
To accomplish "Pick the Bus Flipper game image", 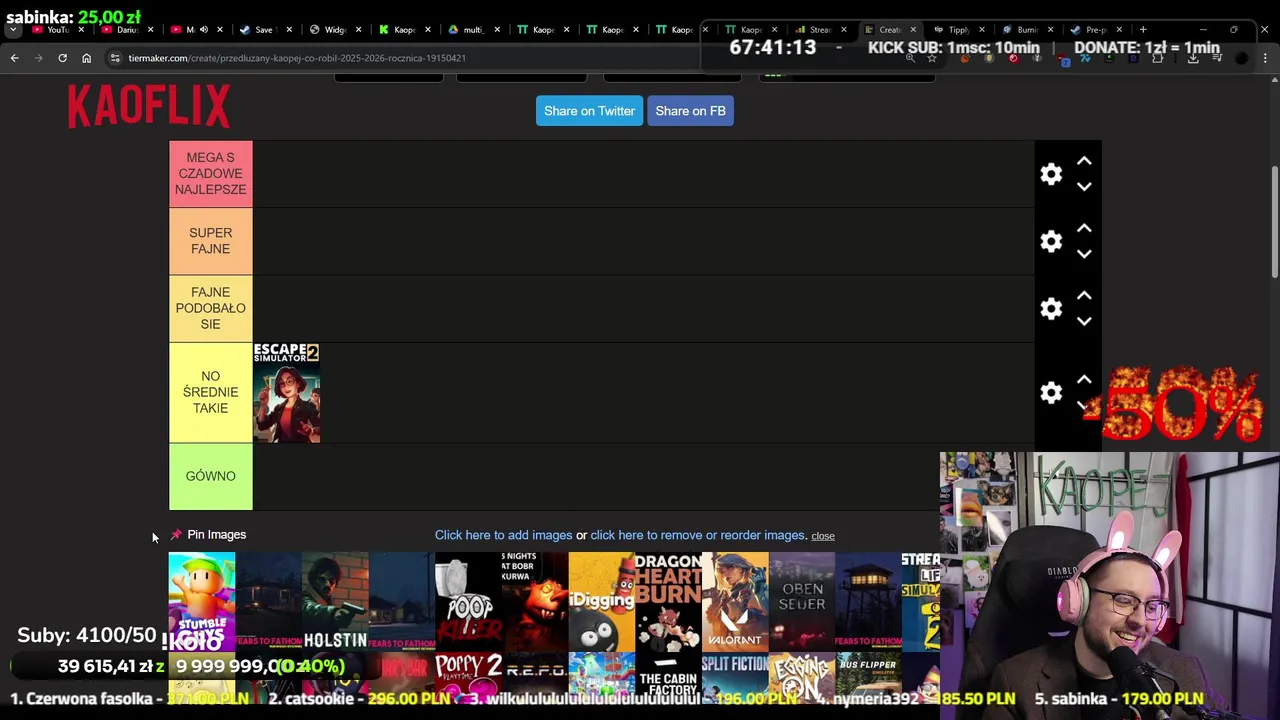I will [868, 676].
